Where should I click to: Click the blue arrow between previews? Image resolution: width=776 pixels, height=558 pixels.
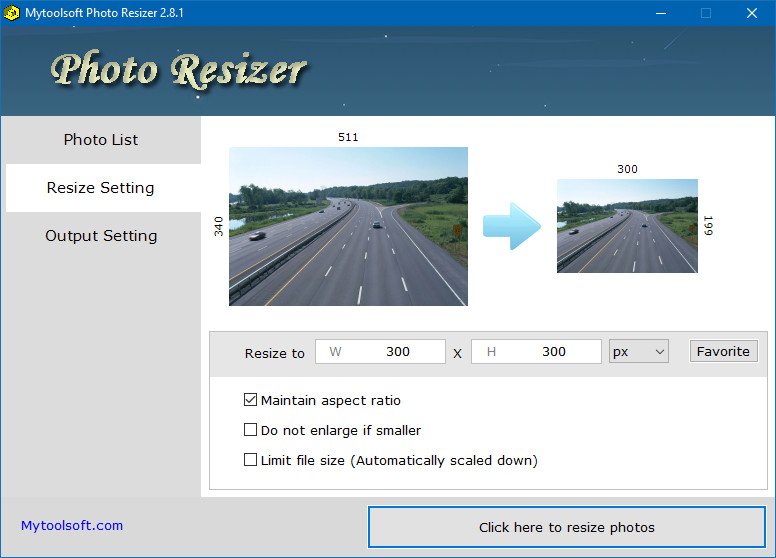point(512,226)
